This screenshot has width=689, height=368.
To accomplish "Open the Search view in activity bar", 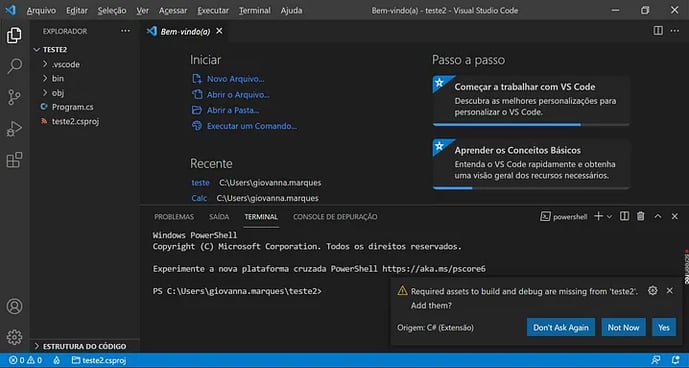I will tap(15, 66).
